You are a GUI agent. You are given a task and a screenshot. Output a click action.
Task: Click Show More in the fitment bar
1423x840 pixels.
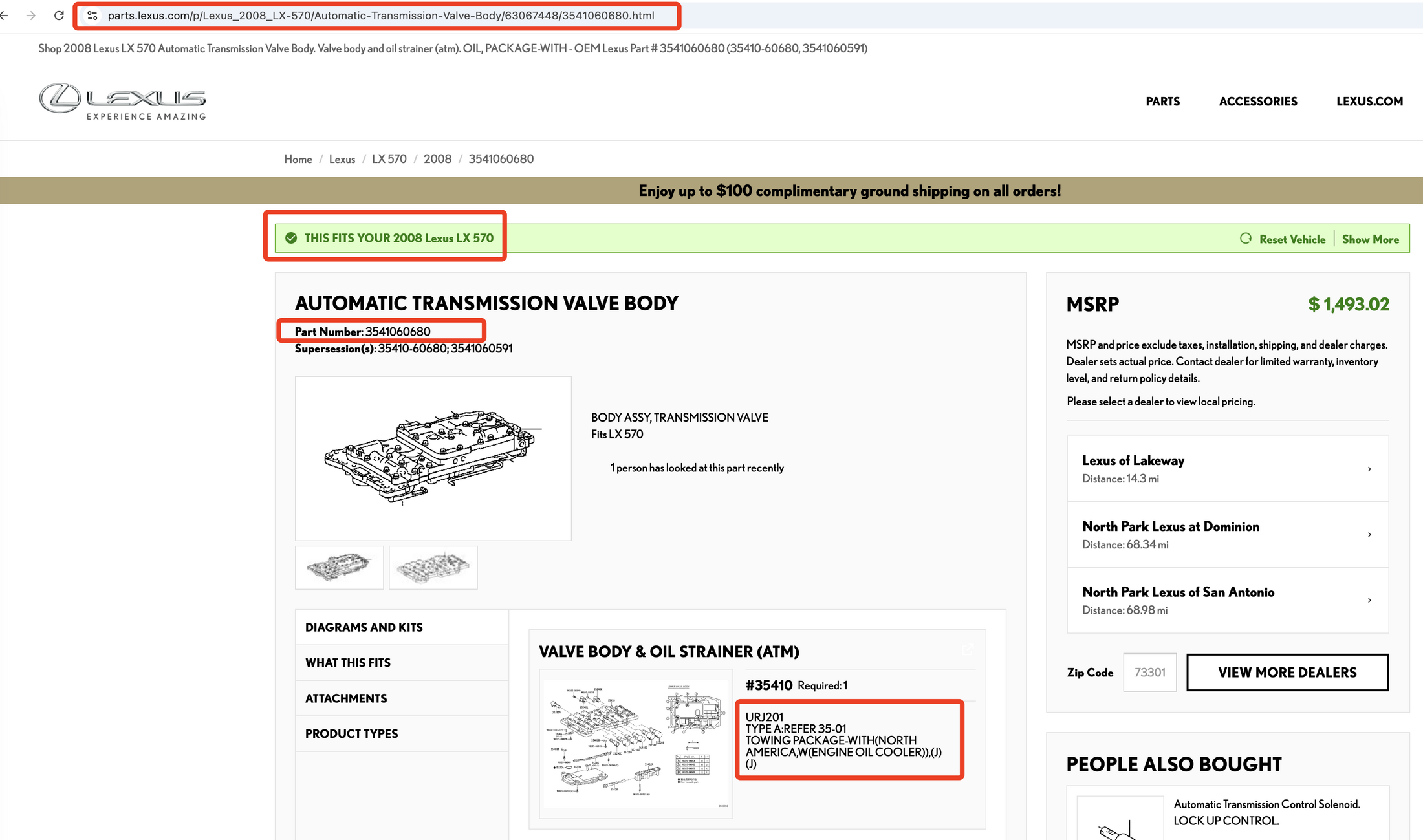1370,239
